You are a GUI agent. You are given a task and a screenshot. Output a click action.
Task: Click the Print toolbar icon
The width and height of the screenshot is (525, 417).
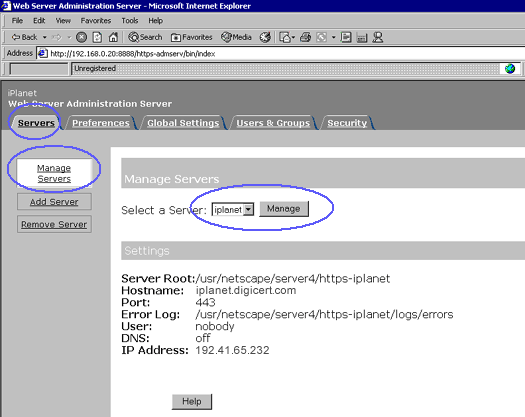point(305,37)
